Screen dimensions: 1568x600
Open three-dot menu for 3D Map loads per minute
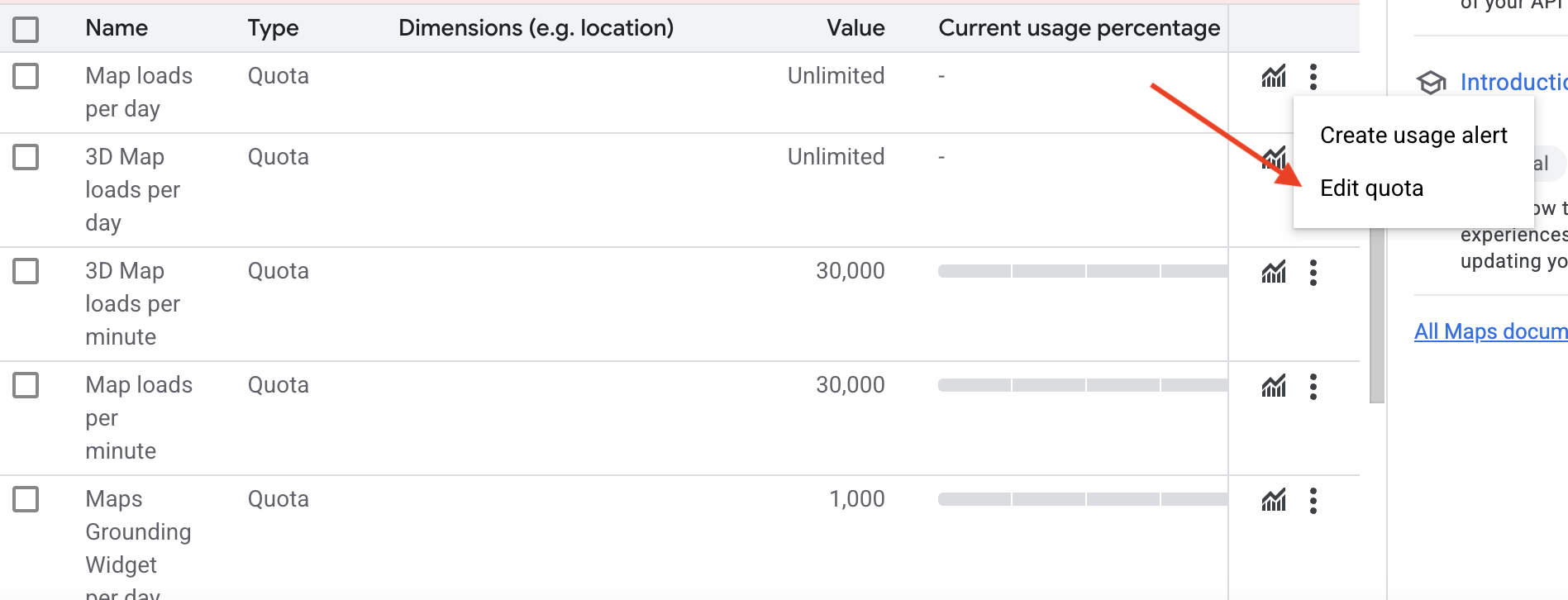coord(1313,272)
